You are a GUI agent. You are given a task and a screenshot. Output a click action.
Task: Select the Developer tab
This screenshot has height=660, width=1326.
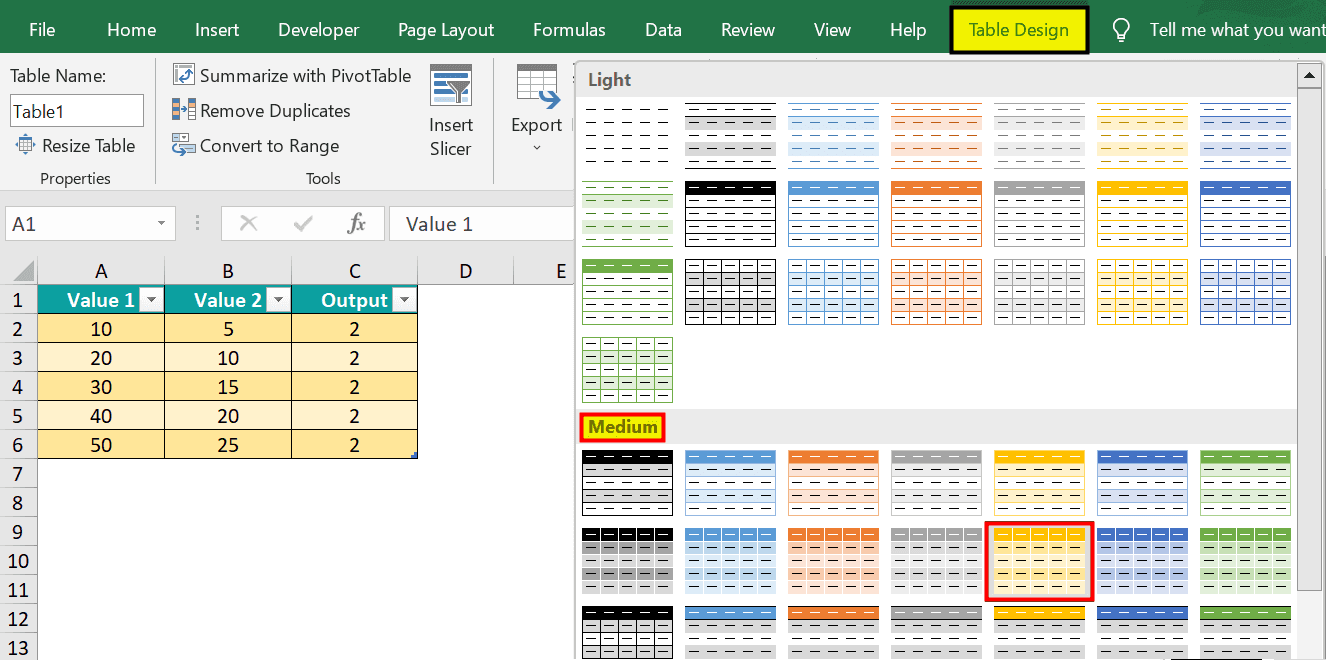click(318, 29)
